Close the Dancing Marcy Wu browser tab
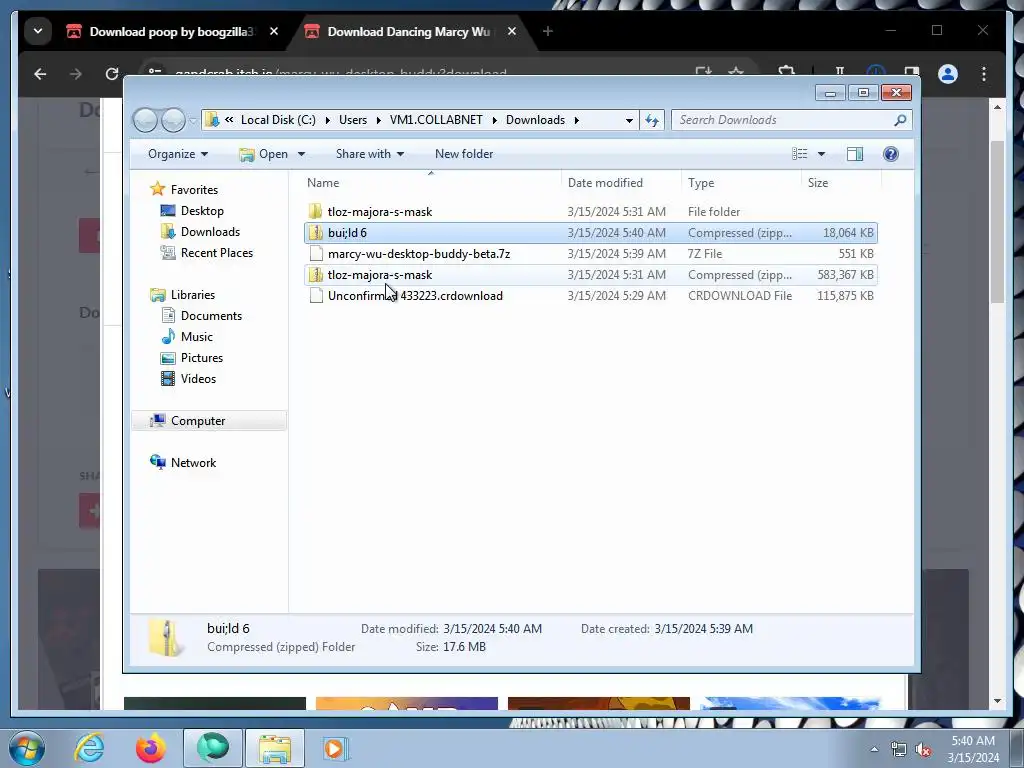 [512, 31]
